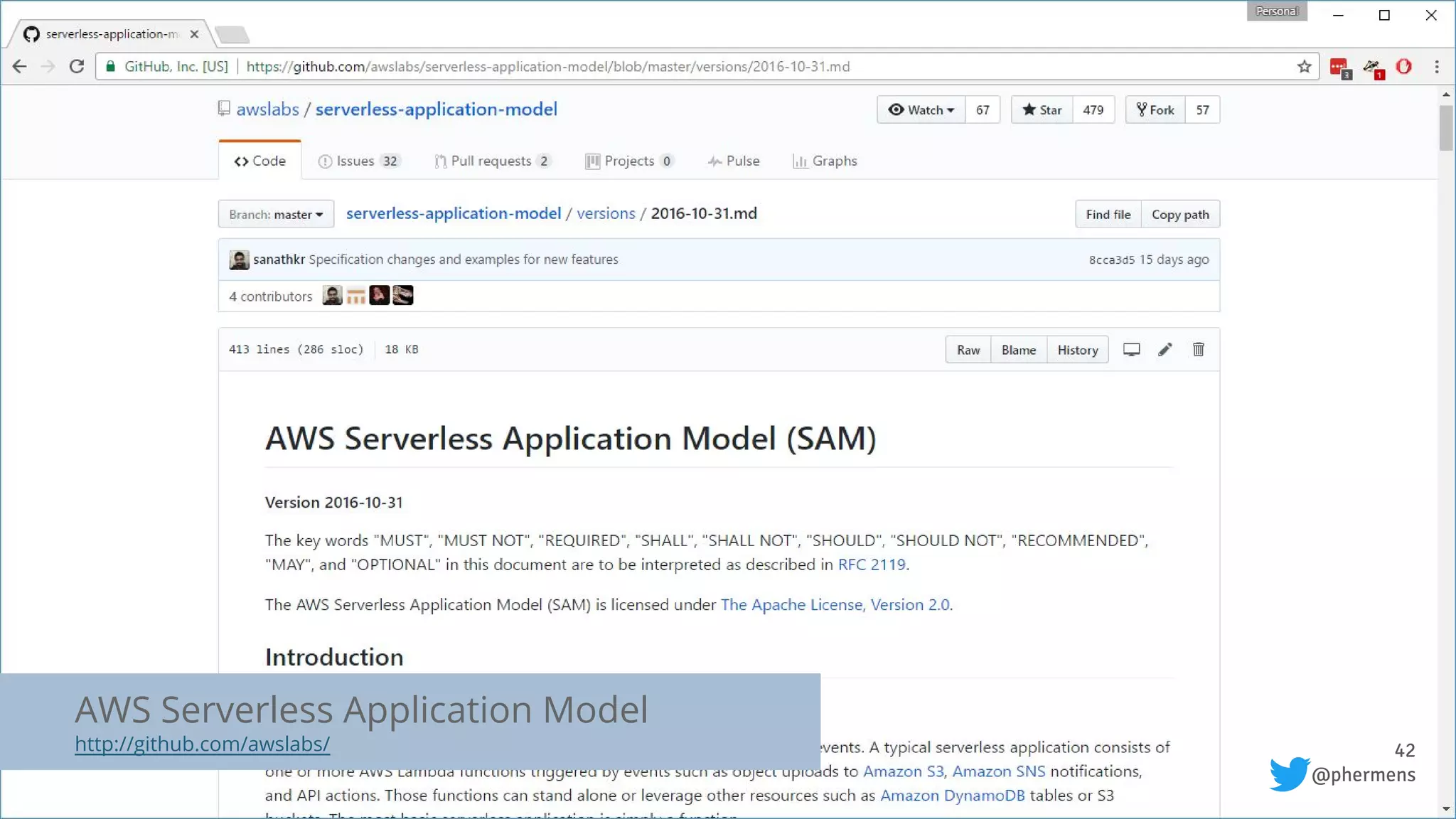Open the serverless-application-model repo title link
Image resolution: width=1456 pixels, height=819 pixels.
[436, 109]
